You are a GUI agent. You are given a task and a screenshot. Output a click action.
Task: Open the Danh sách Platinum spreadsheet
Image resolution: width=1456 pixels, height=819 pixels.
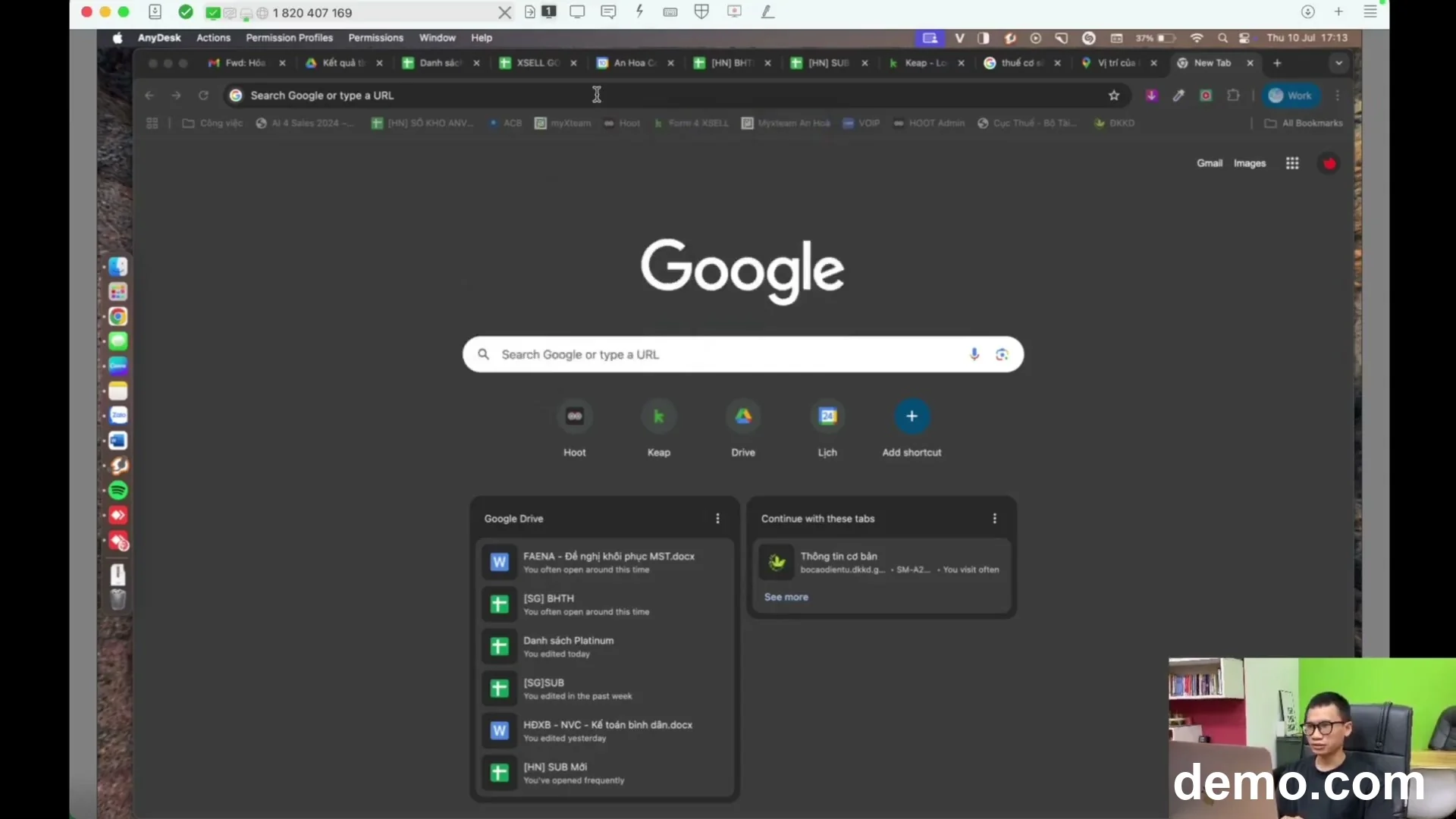(605, 646)
